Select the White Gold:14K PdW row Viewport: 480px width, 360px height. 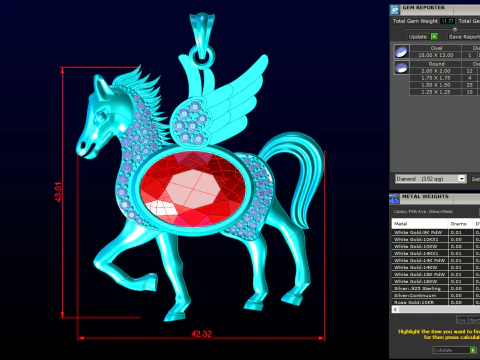[x=436, y=260]
